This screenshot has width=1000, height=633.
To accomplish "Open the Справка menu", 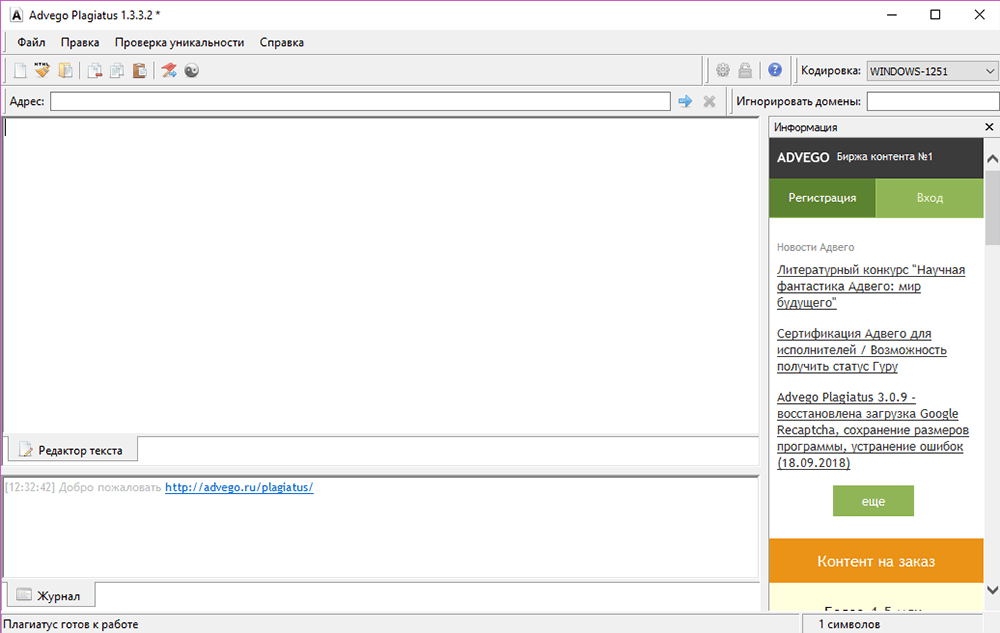I will pos(281,42).
